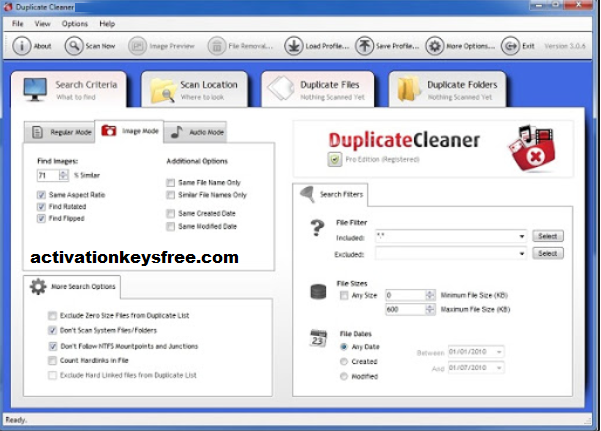Open the Between date 01/01/2010 dropdown
Image resolution: width=601 pixels, height=431 pixels.
tap(499, 352)
